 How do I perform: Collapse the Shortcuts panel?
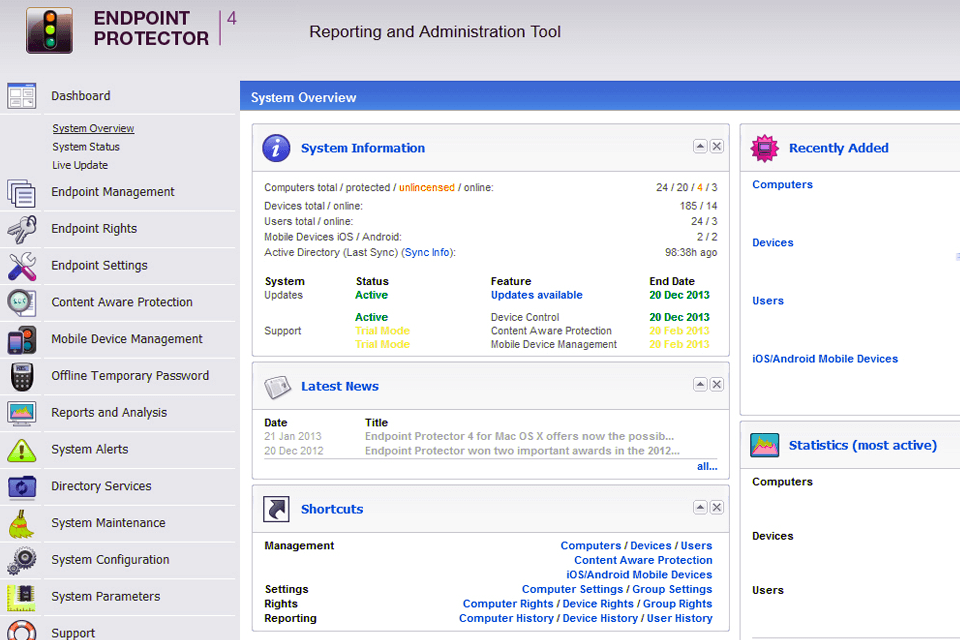700,507
